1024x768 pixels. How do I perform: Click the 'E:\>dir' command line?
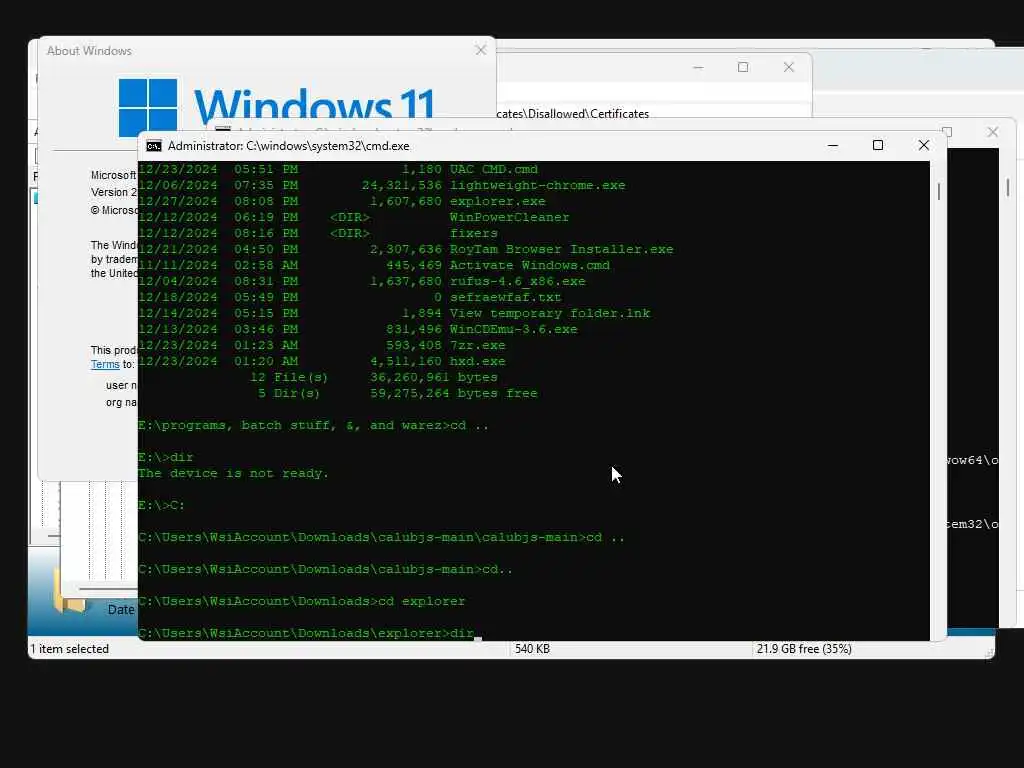tap(166, 457)
